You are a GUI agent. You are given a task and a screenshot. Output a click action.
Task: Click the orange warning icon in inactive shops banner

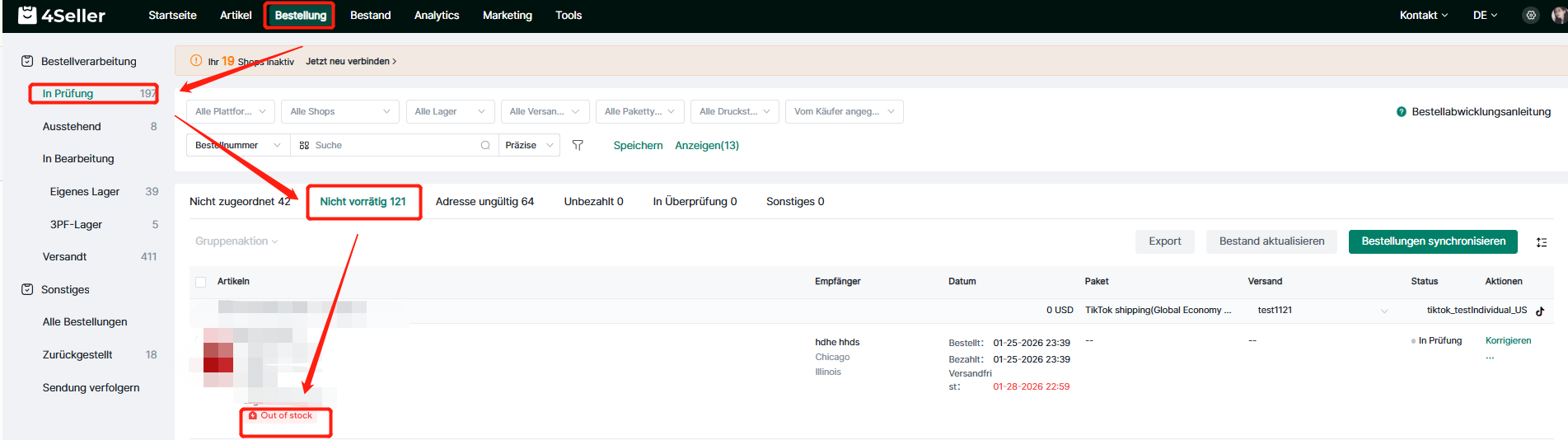196,60
